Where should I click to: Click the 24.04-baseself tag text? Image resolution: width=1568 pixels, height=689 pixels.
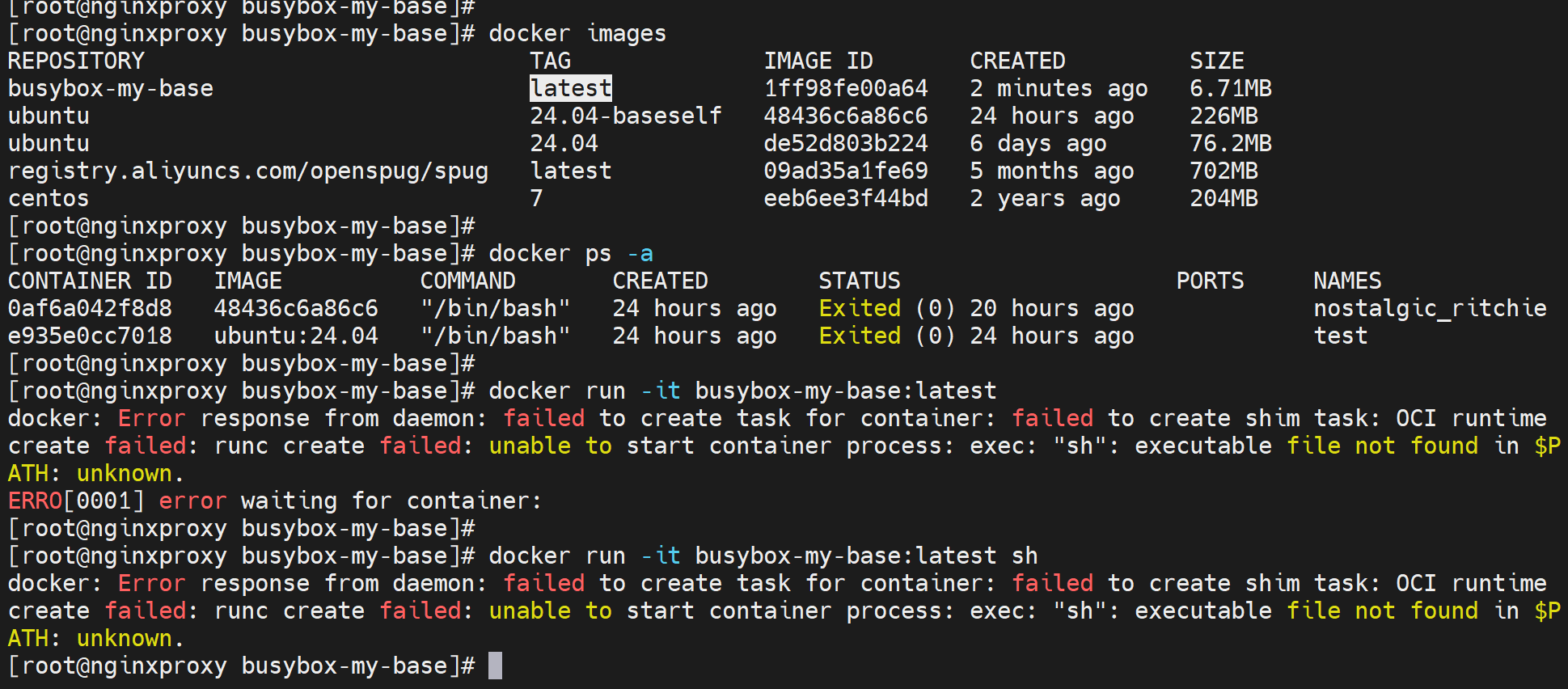coord(625,116)
